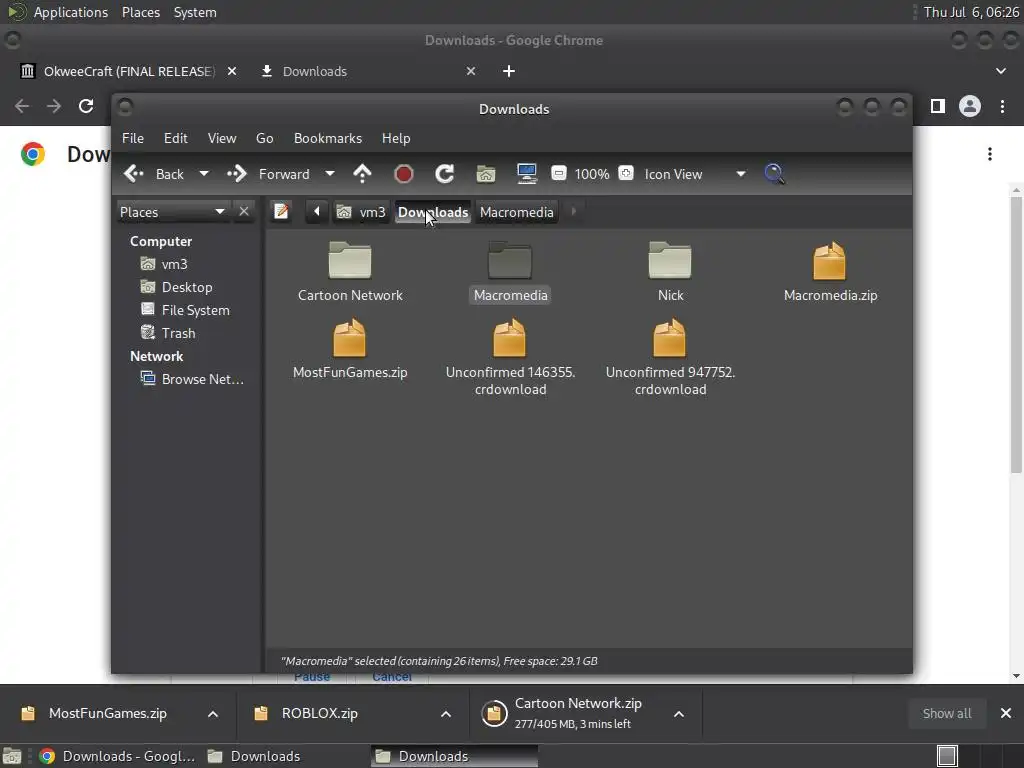Toggle Chrome's side panel icon

(938, 106)
